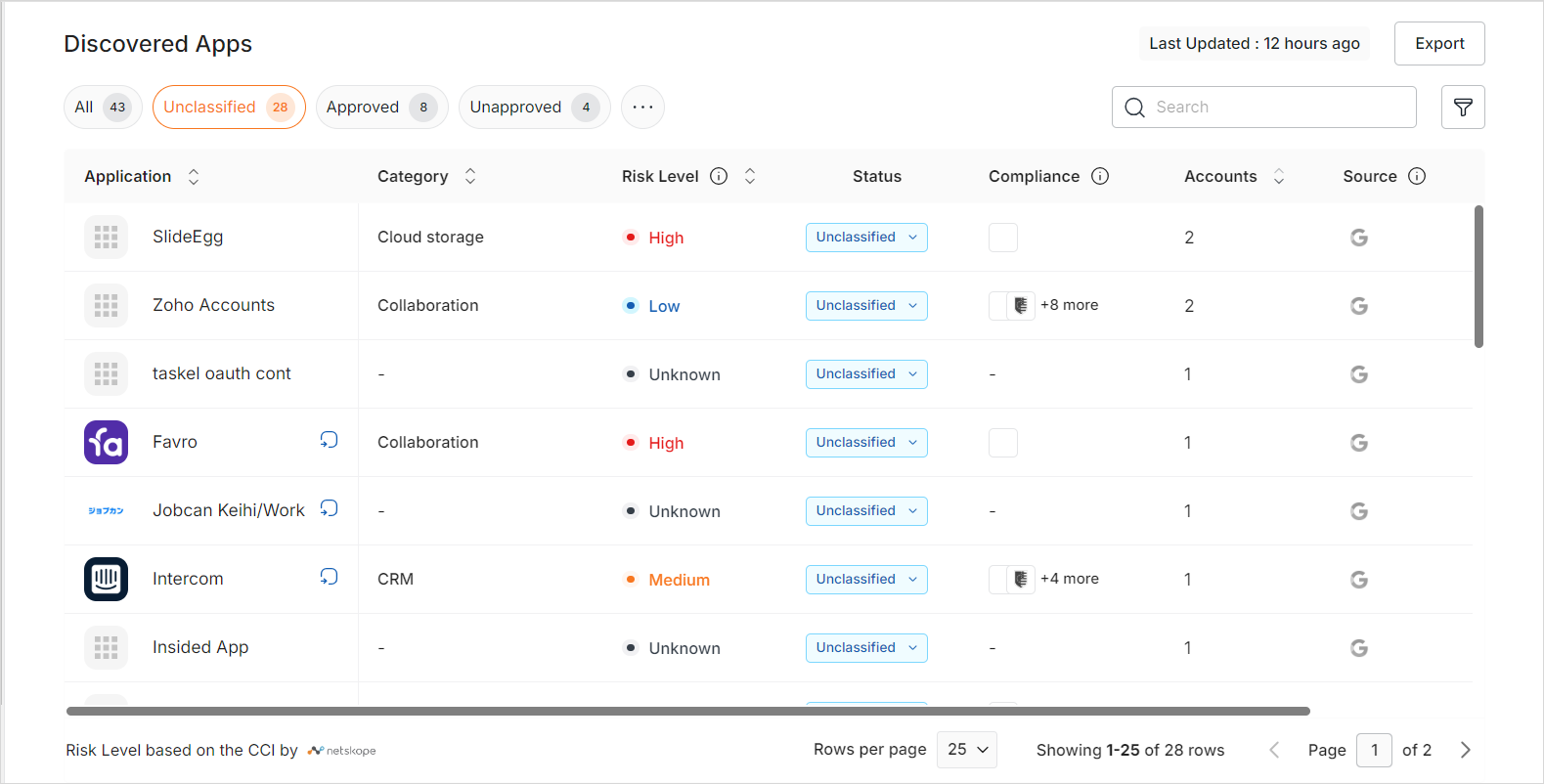1544x784 pixels.
Task: Click Google source icon in Favro row
Action: [x=1359, y=443]
